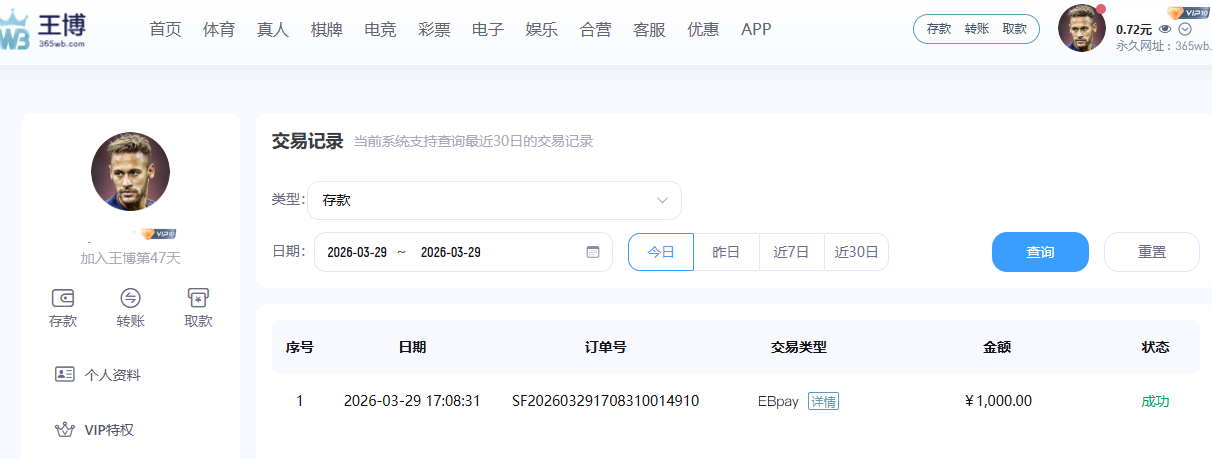Select the 近7日 date range option
The height and width of the screenshot is (459, 1212).
(x=791, y=252)
